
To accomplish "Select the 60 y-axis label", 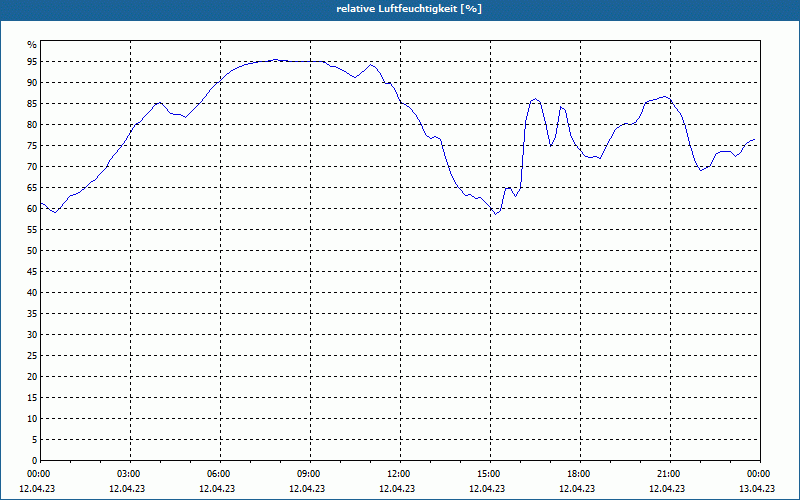I will pyautogui.click(x=32, y=209).
